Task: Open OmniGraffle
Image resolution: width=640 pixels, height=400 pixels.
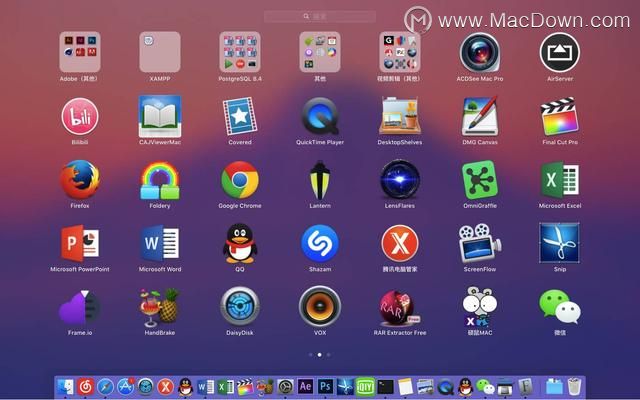Action: 480,180
